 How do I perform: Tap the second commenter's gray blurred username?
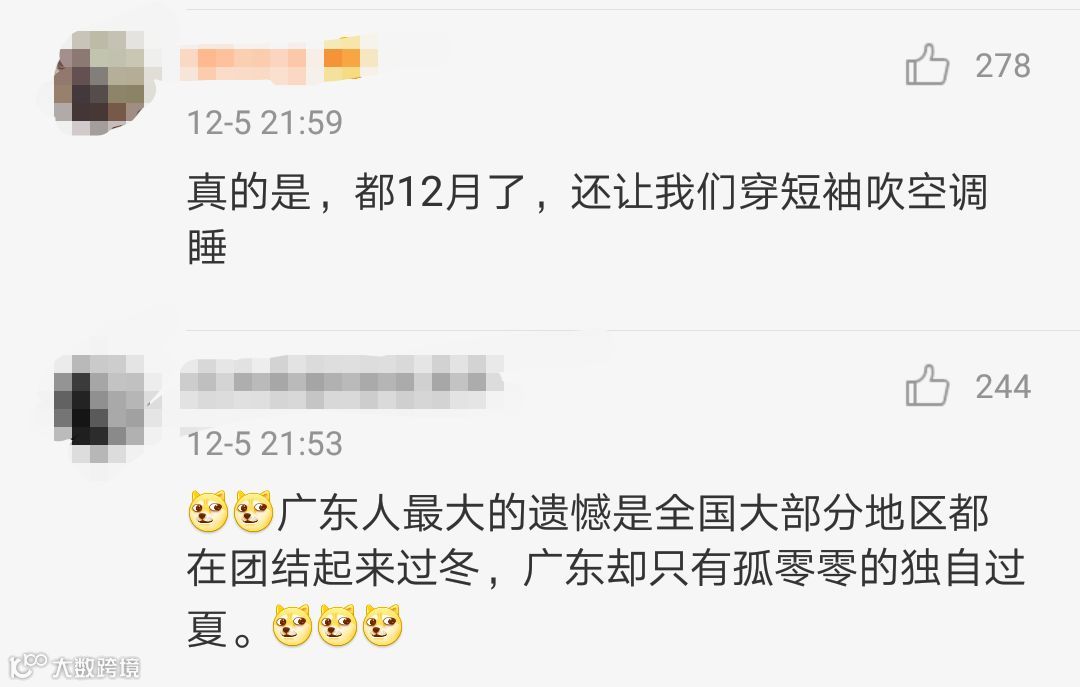(342, 382)
